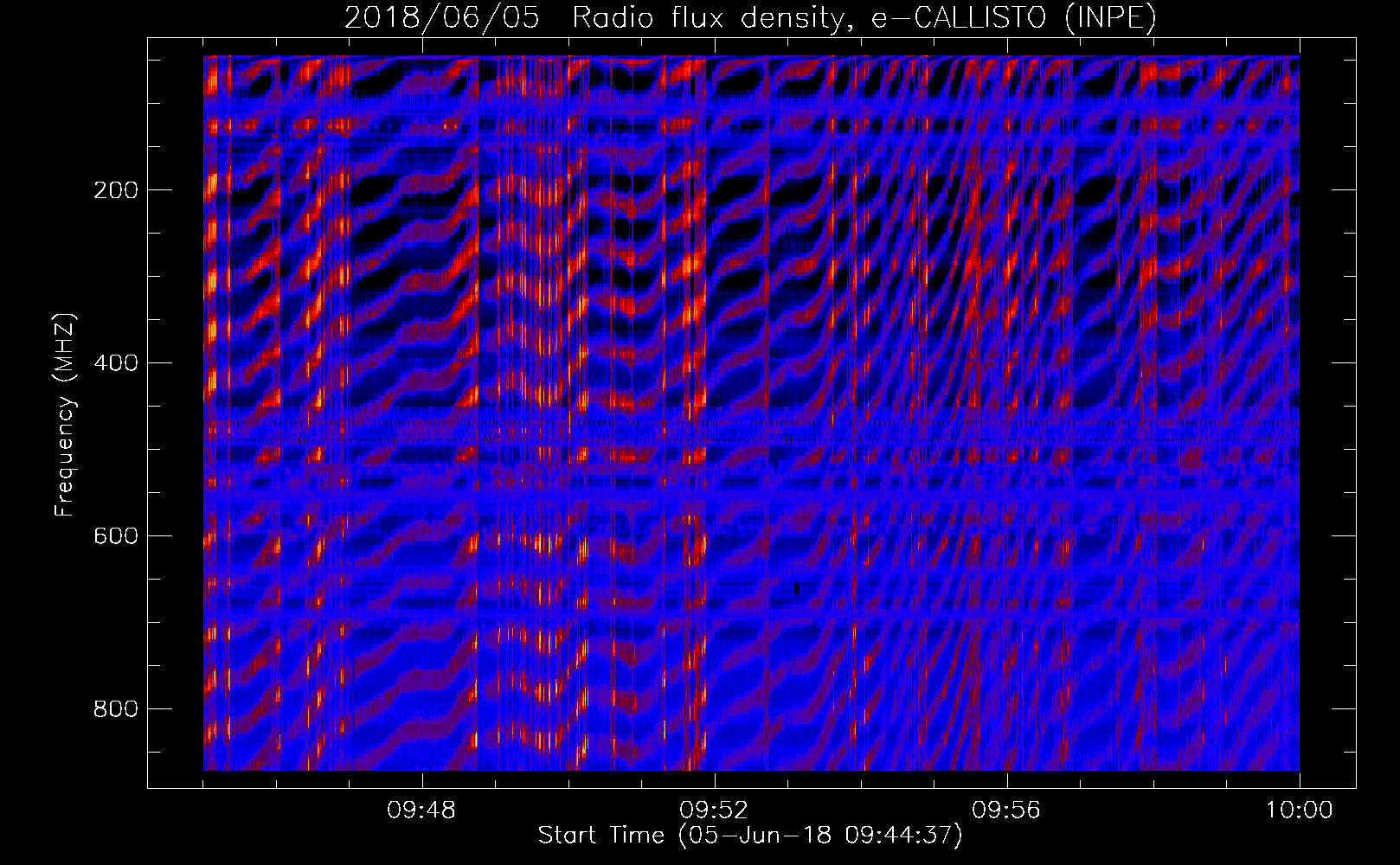Click the 600 frequency tick label
This screenshot has width=1400, height=865.
click(x=116, y=536)
